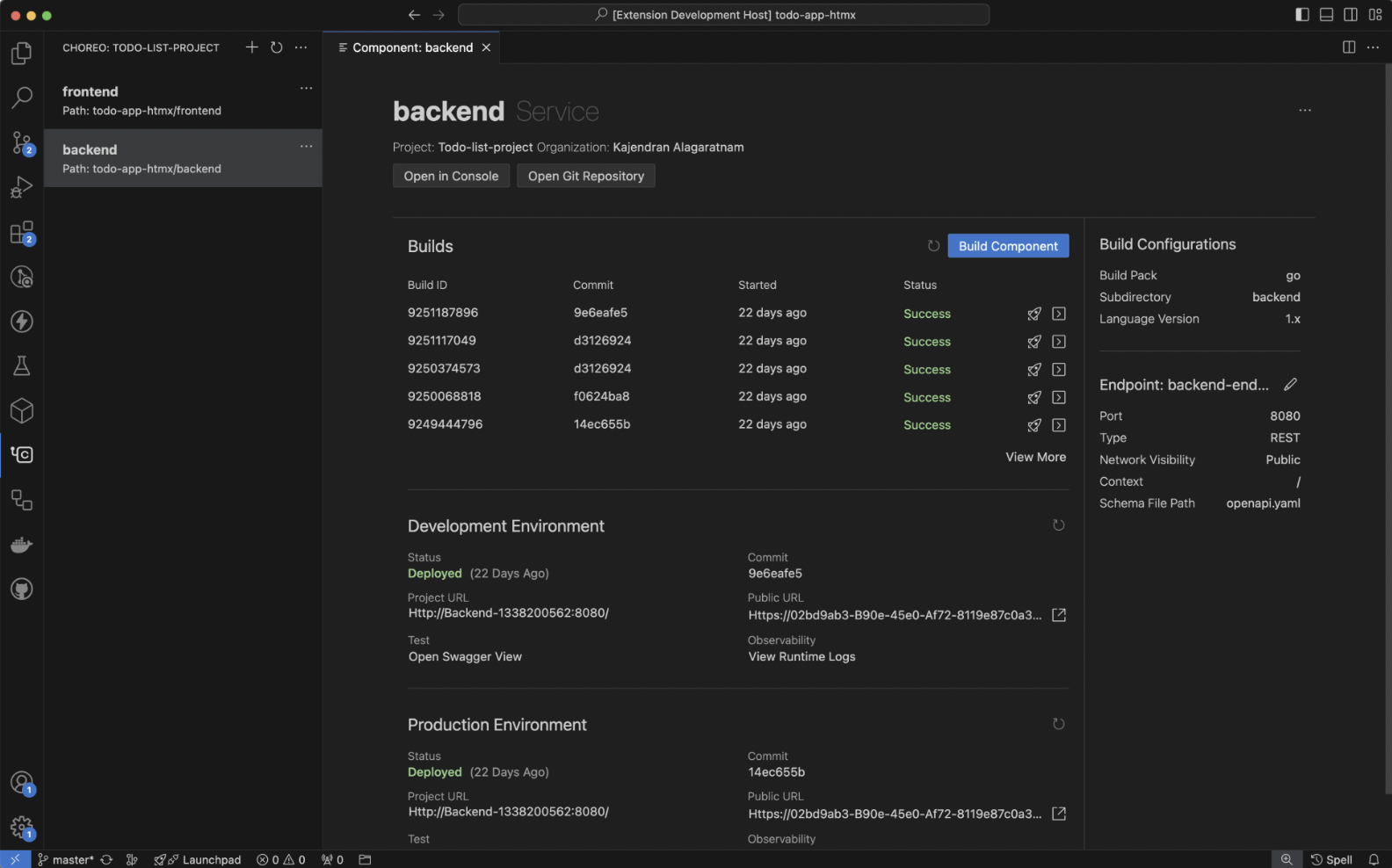The width and height of the screenshot is (1392, 868).
Task: Refresh the Choreo project component list
Action: tap(277, 47)
